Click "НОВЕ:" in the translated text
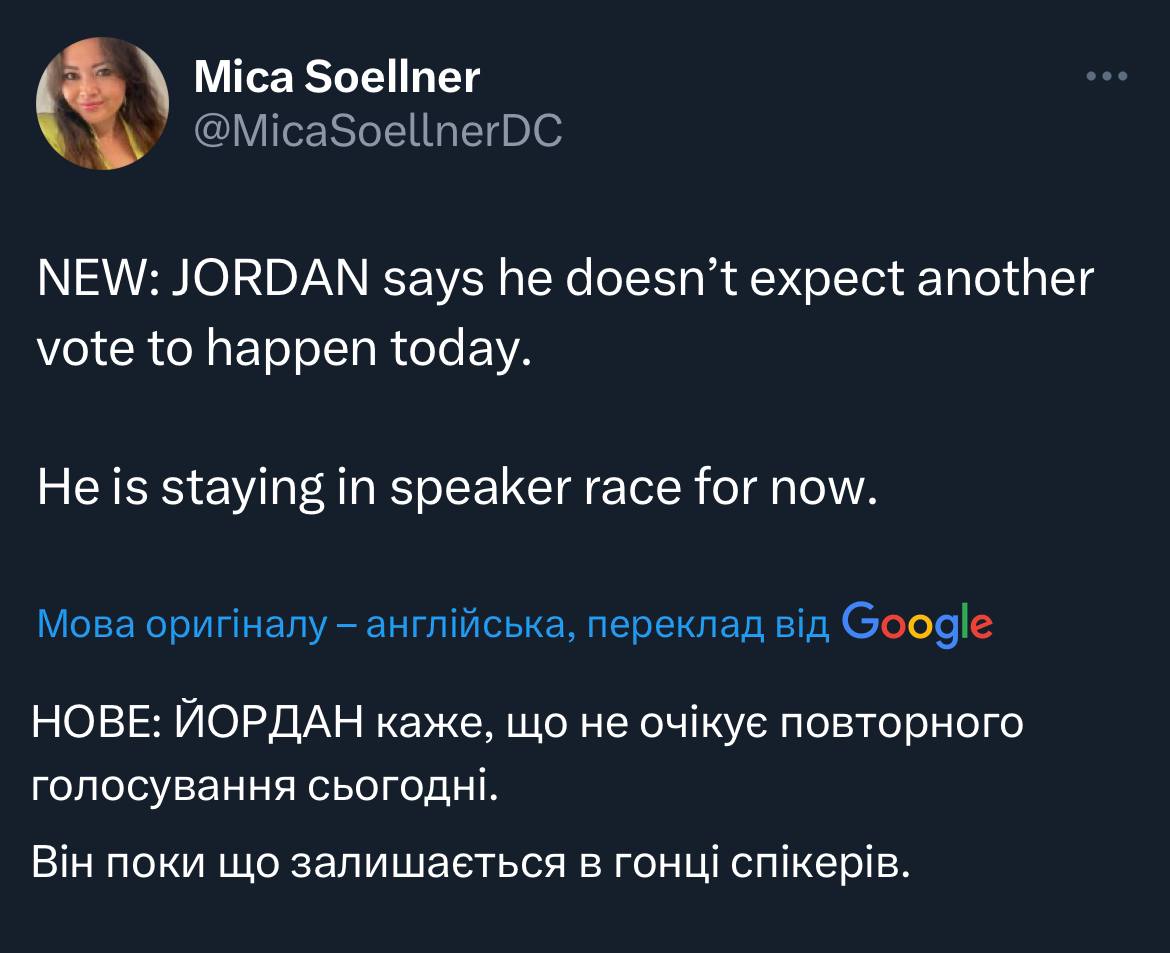The width and height of the screenshot is (1170, 953). [93, 723]
